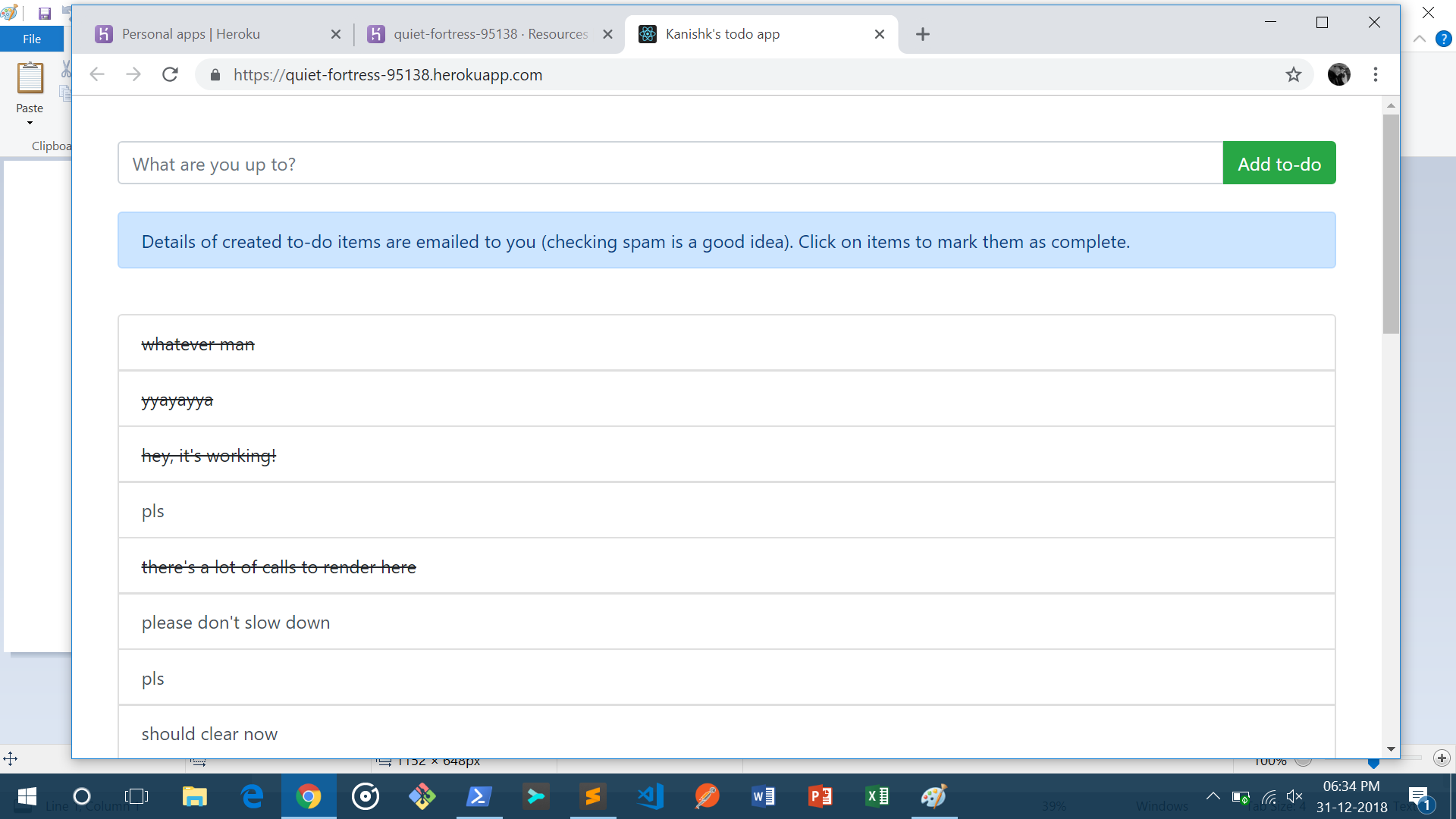Click the Add to-do button
Viewport: 1456px width, 819px height.
[x=1279, y=163]
